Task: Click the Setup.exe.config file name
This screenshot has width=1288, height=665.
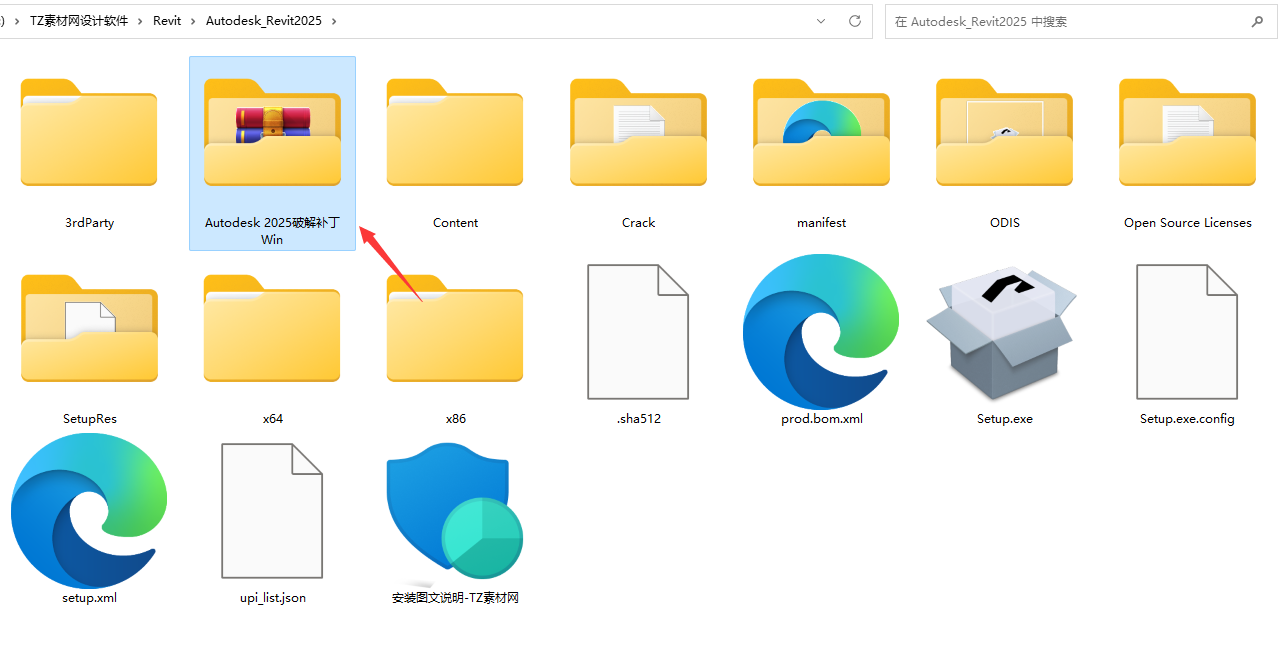Action: (1187, 419)
